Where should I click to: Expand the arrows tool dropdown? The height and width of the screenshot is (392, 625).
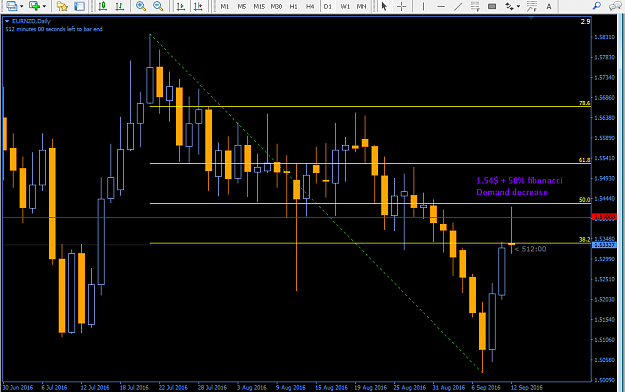click(518, 6)
